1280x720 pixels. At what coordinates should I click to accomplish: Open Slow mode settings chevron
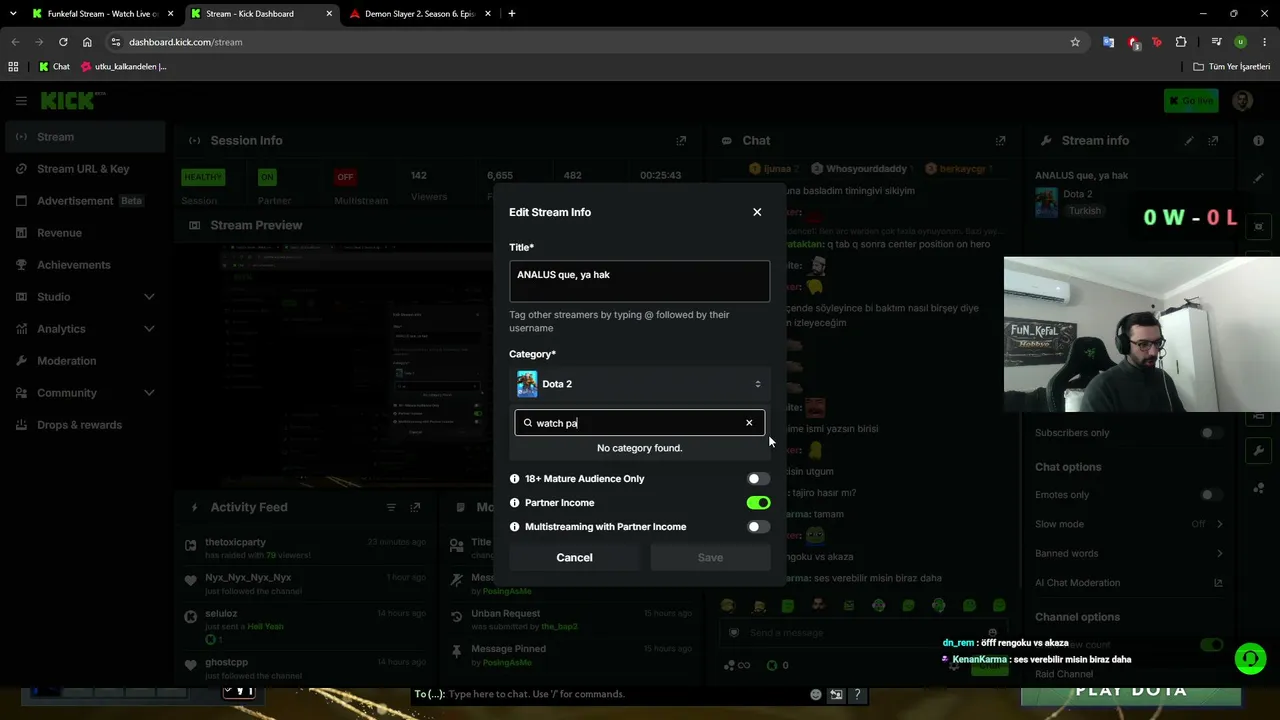pos(1219,524)
